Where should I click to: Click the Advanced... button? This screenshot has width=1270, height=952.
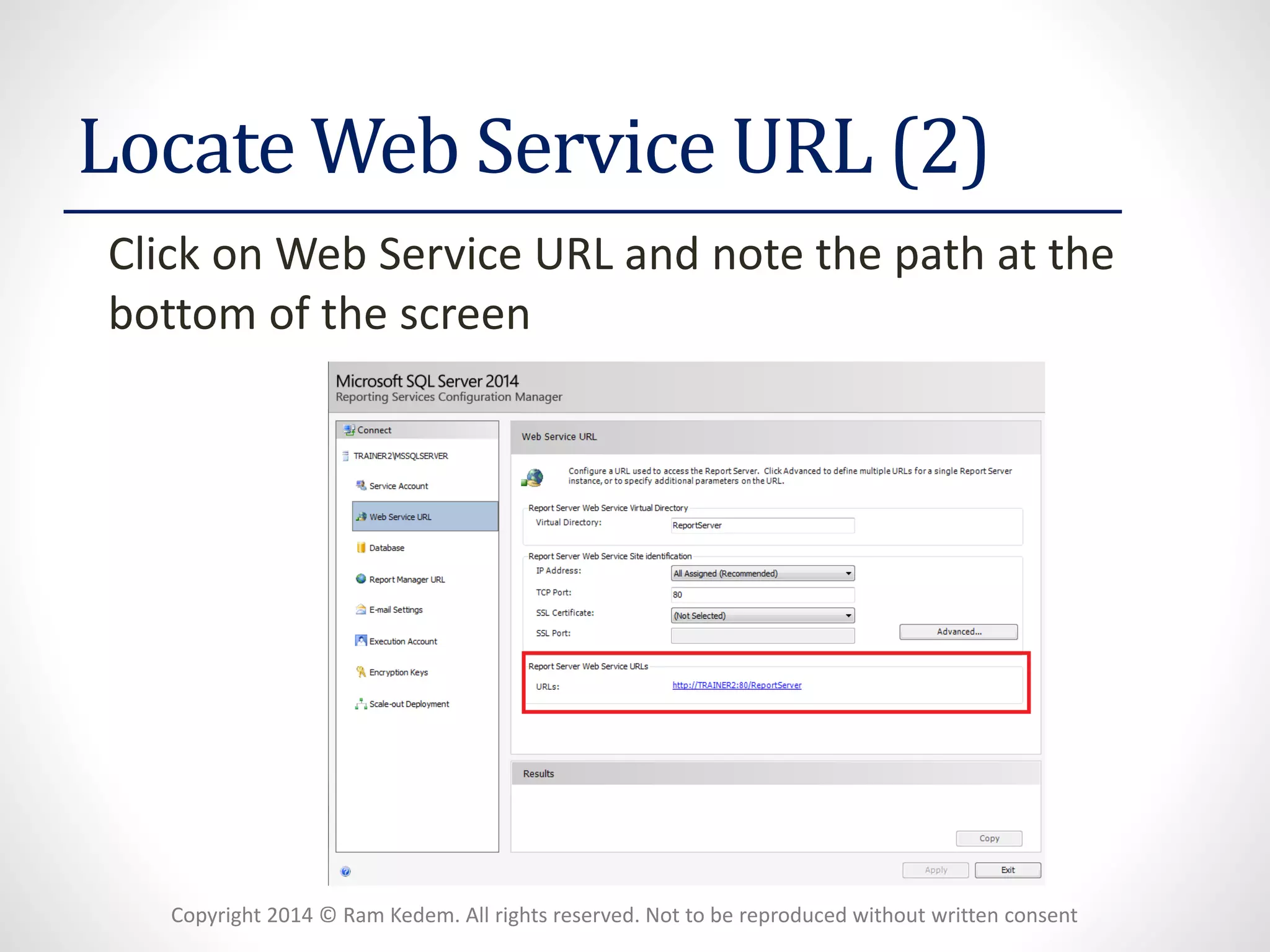tap(958, 632)
